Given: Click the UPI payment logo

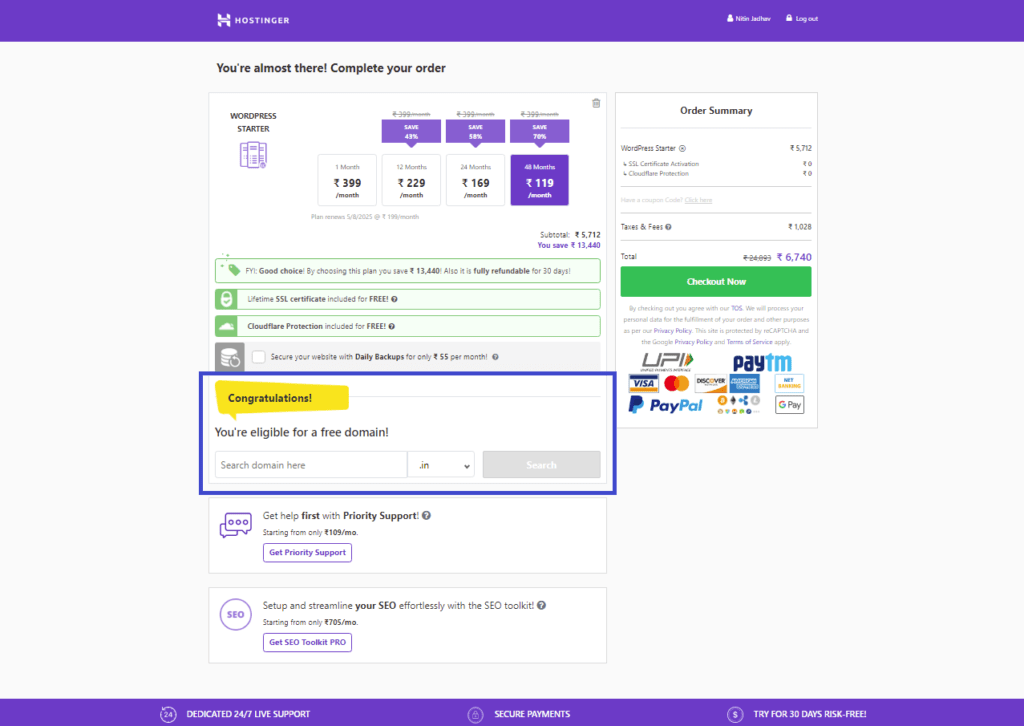Looking at the screenshot, I should point(667,362).
